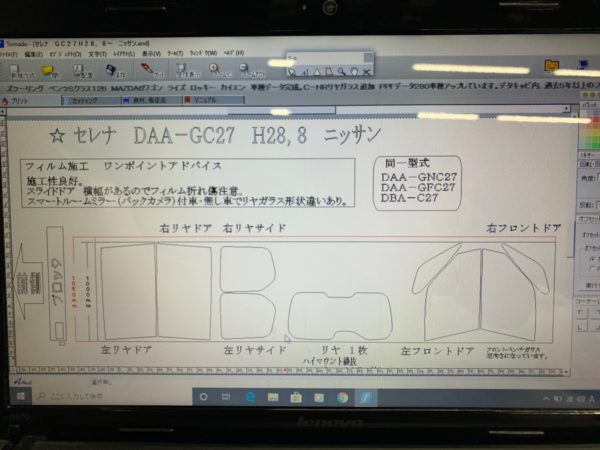Close the floating tool palette

click(x=368, y=57)
